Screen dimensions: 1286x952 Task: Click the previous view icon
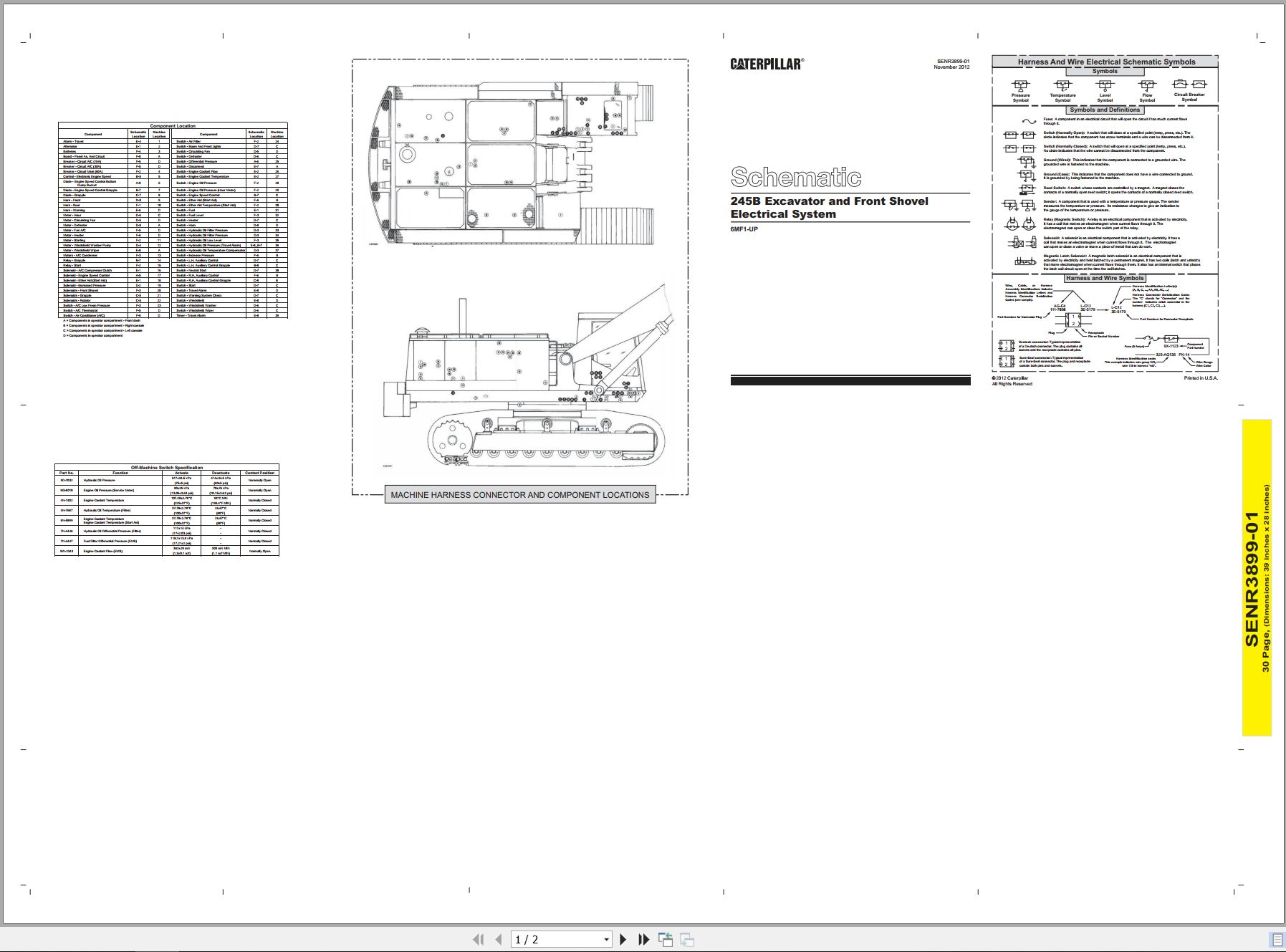pyautogui.click(x=666, y=939)
